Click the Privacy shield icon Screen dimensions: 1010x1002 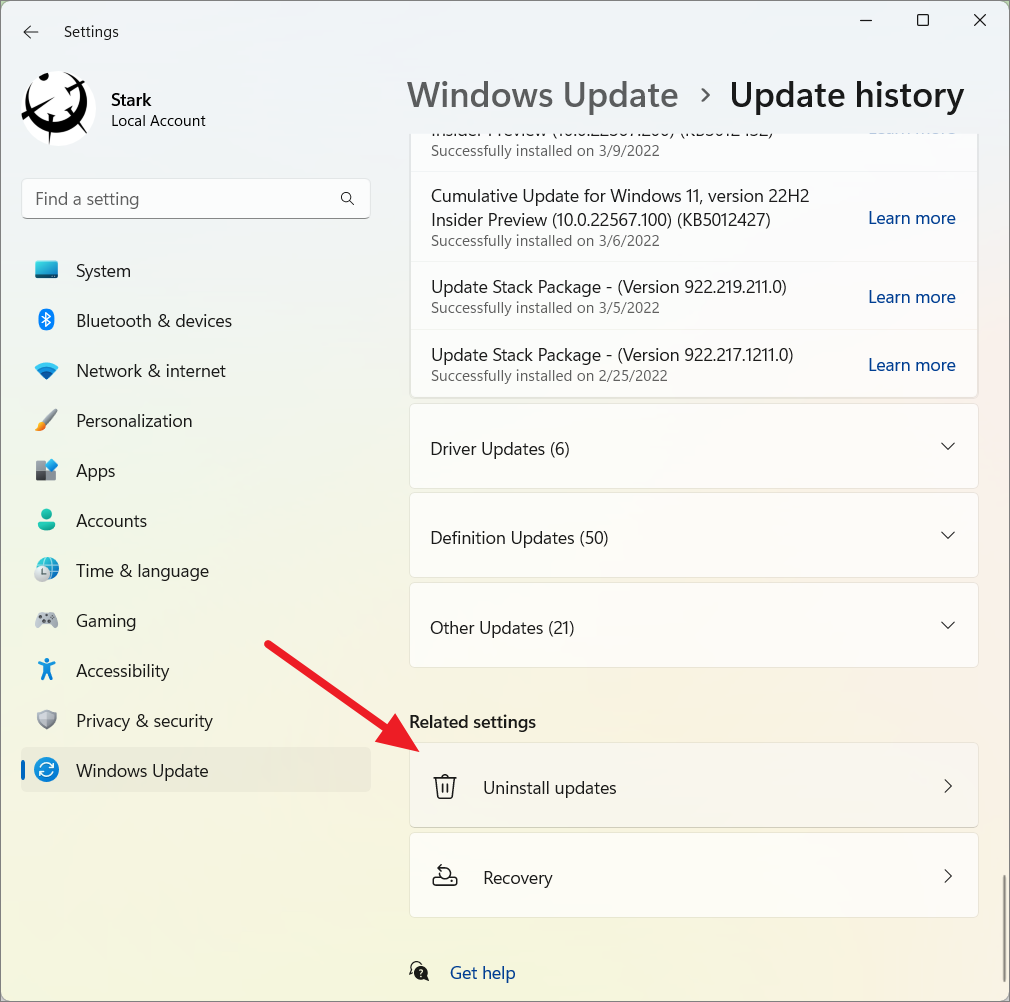46,720
